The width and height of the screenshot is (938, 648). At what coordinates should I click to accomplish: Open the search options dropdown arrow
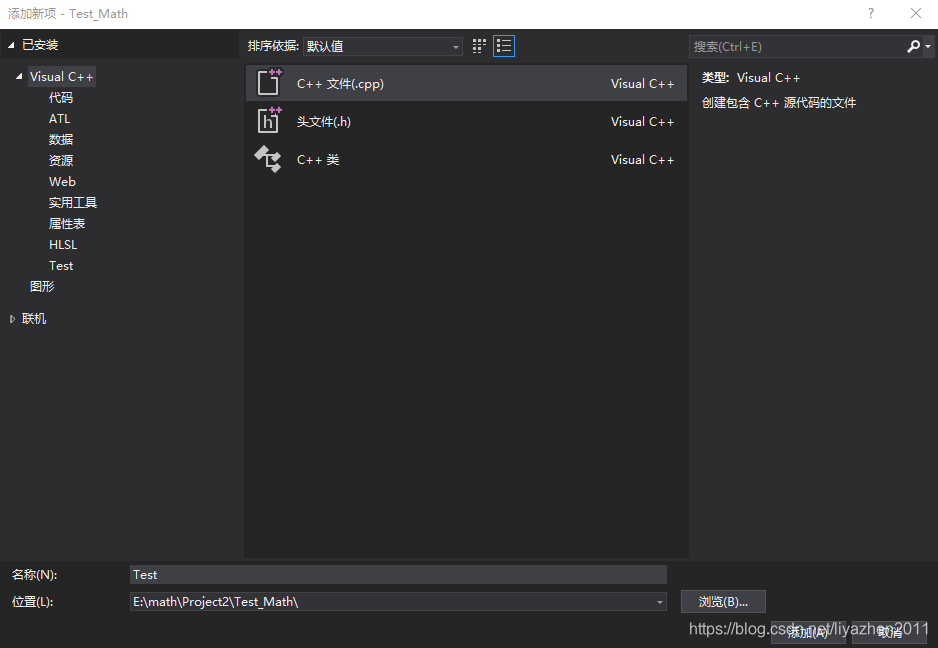[x=928, y=46]
